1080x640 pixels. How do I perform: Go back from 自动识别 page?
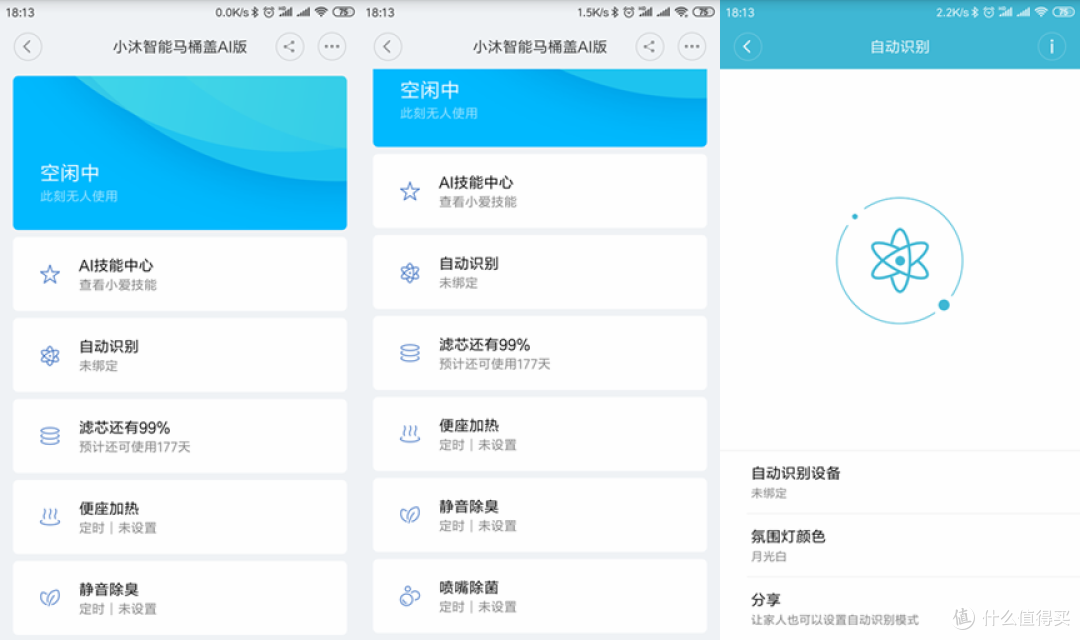coord(747,47)
